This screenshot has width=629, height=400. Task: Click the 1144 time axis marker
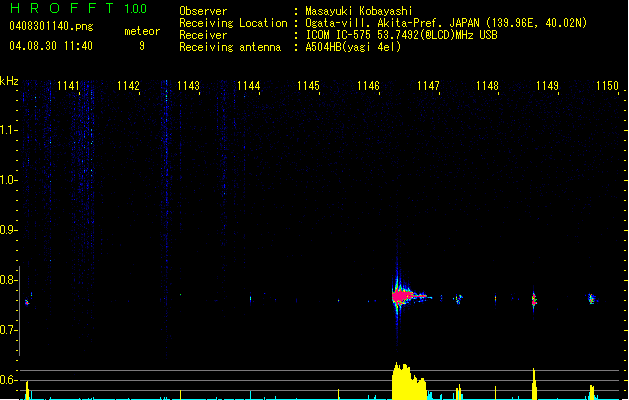(248, 86)
